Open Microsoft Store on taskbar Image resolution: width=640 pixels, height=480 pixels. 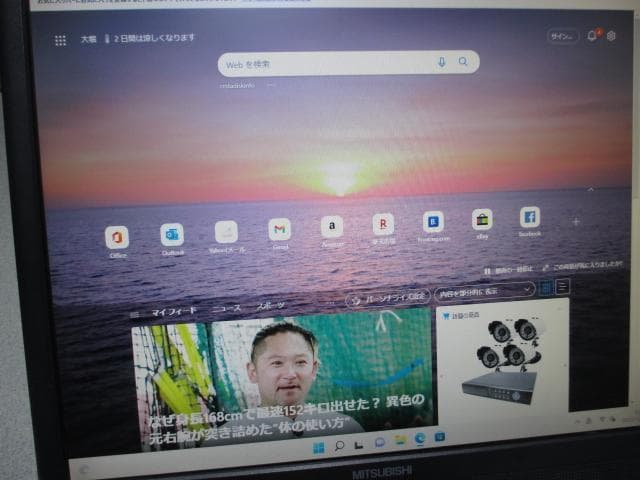440,437
